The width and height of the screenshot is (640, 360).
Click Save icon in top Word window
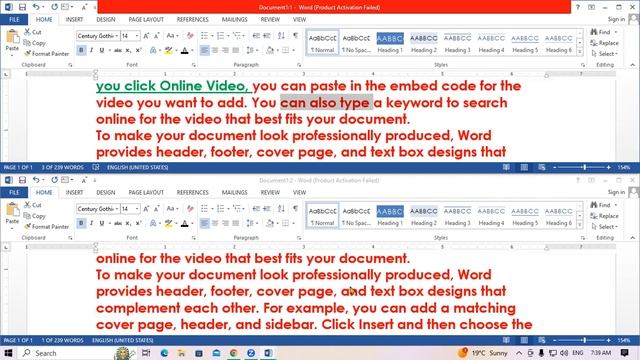tap(22, 7)
